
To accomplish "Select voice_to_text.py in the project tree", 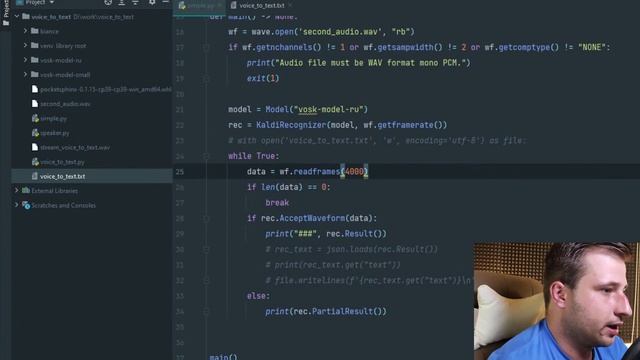I will click(62, 162).
